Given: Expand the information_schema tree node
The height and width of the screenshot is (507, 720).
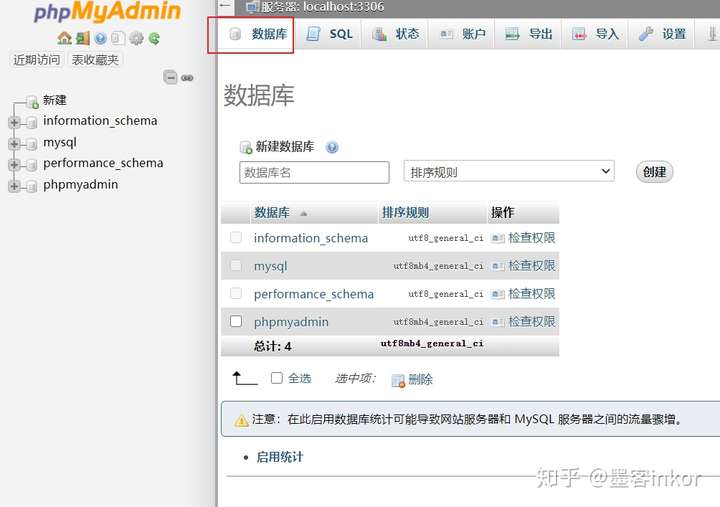Looking at the screenshot, I should click(14, 122).
